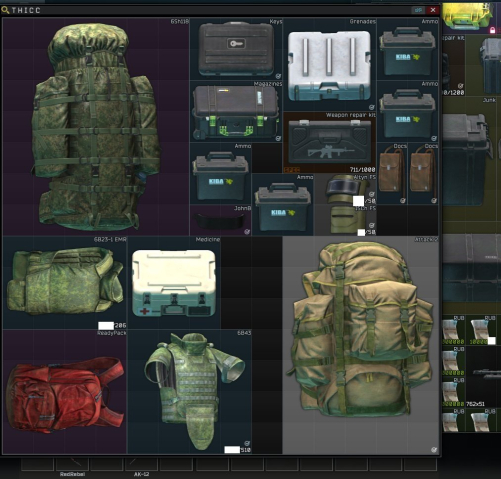The image size is (501, 479).
Task: Click the pink lock icon on the yellow case
Action: click(x=492, y=30)
